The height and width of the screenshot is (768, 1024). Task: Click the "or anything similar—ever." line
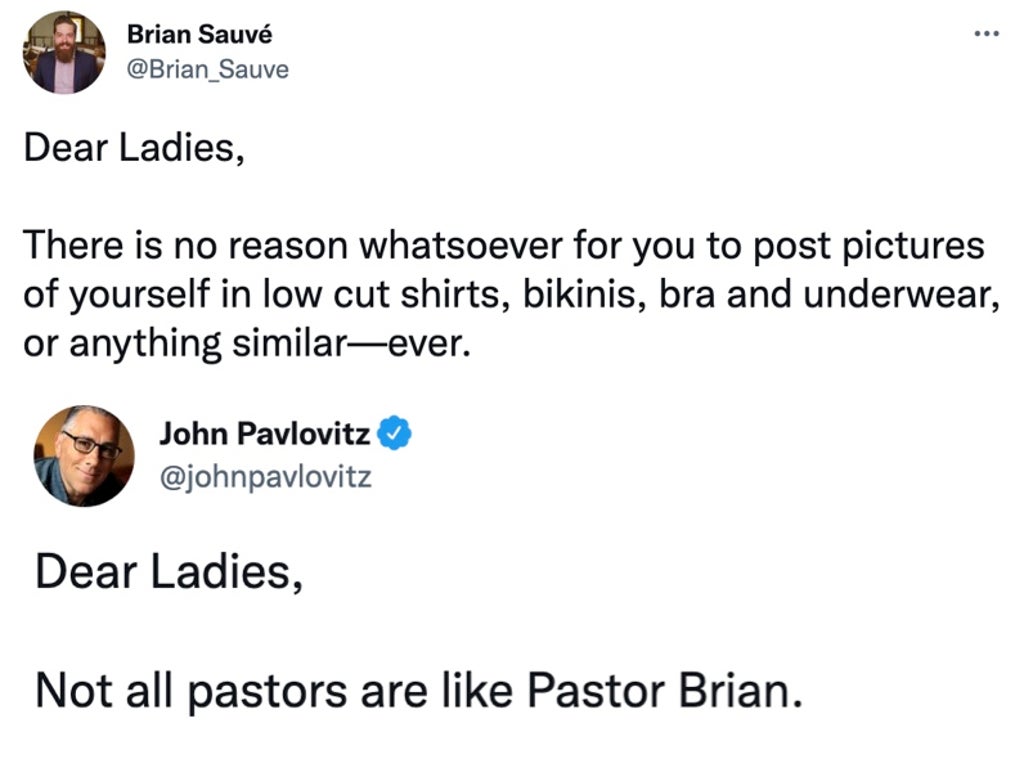pos(245,343)
